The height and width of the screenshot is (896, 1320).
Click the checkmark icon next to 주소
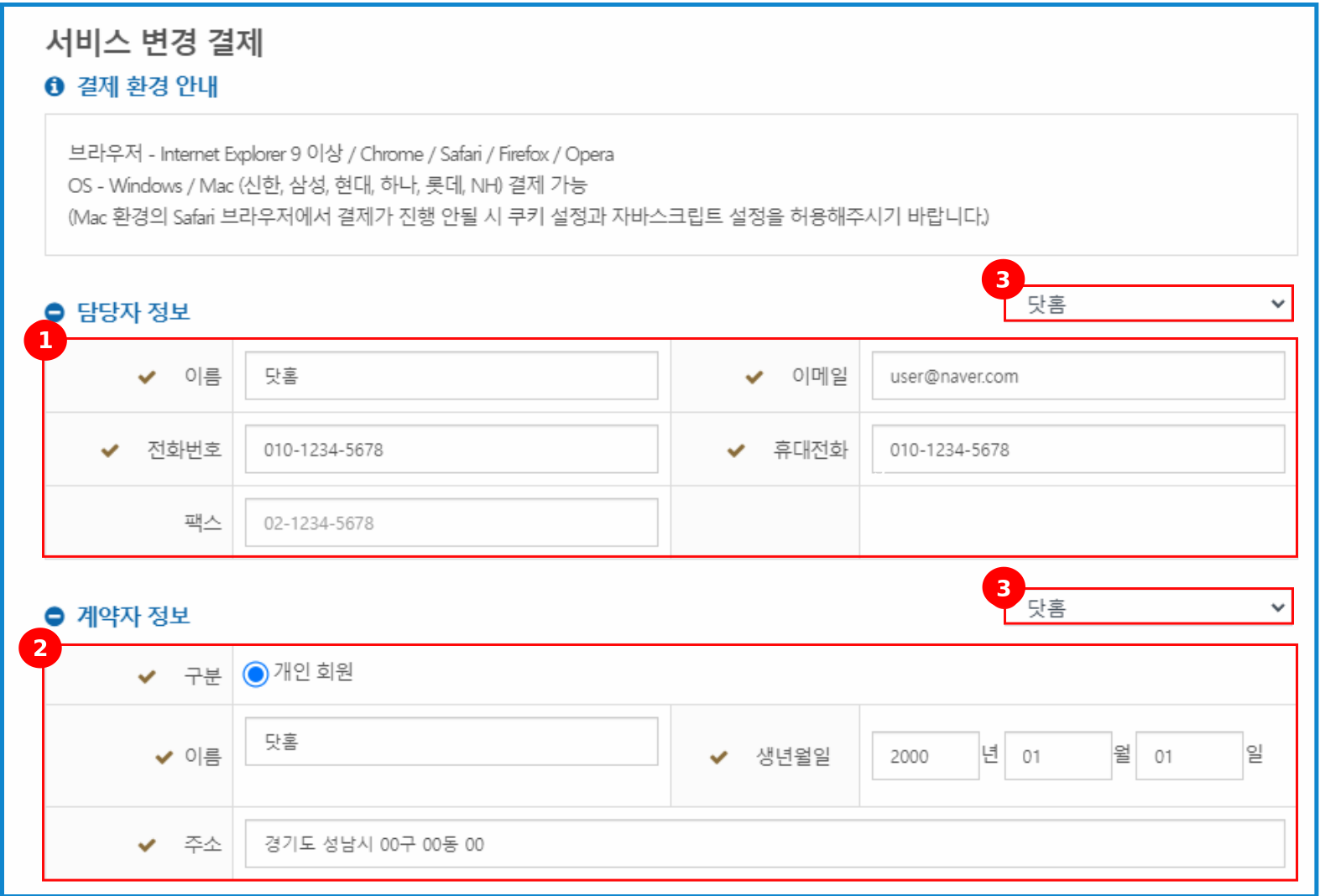point(147,845)
